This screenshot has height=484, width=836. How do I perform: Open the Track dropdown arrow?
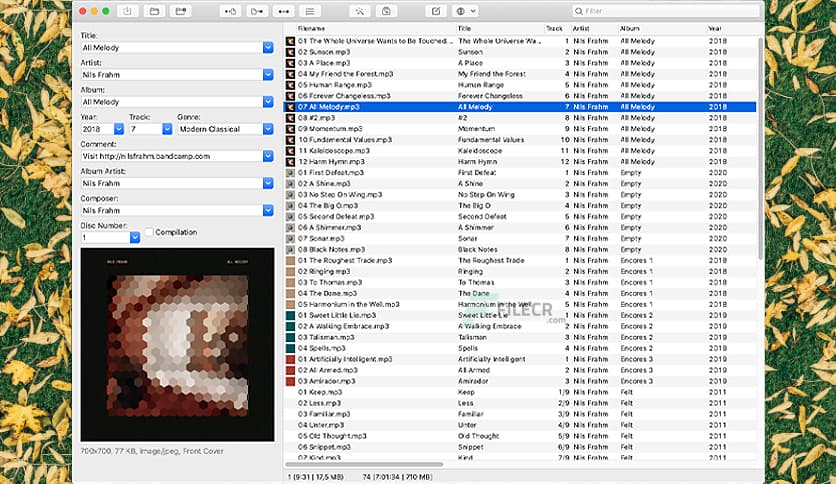(167, 129)
